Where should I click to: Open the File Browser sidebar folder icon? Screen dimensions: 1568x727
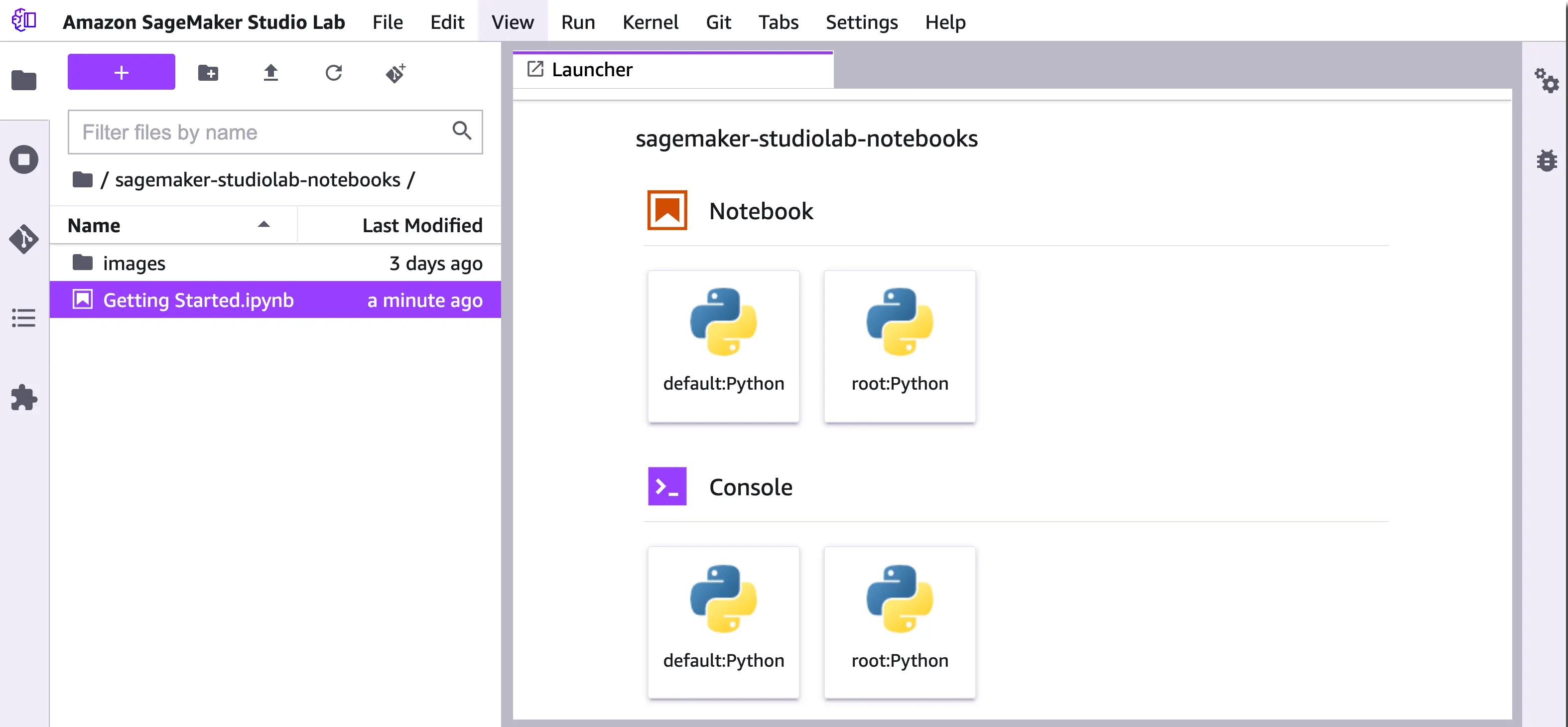click(x=24, y=80)
